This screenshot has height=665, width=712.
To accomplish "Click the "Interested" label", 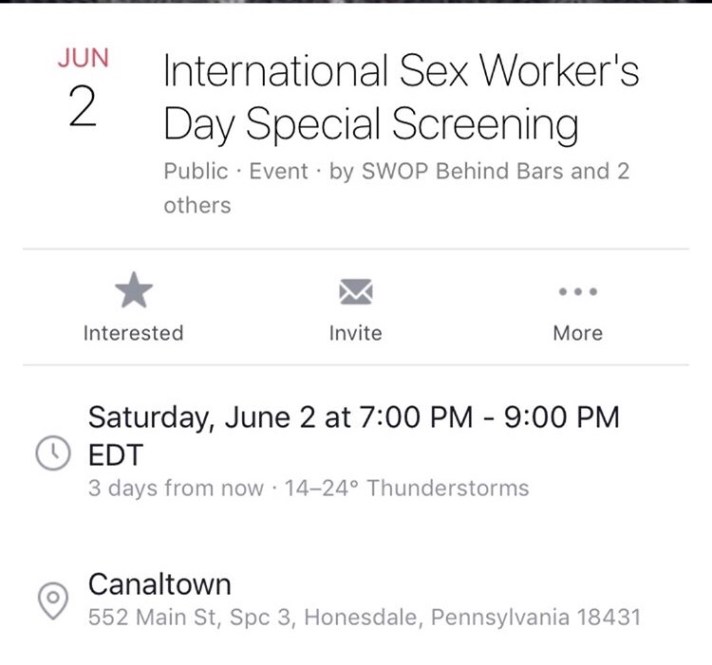I will [x=133, y=333].
